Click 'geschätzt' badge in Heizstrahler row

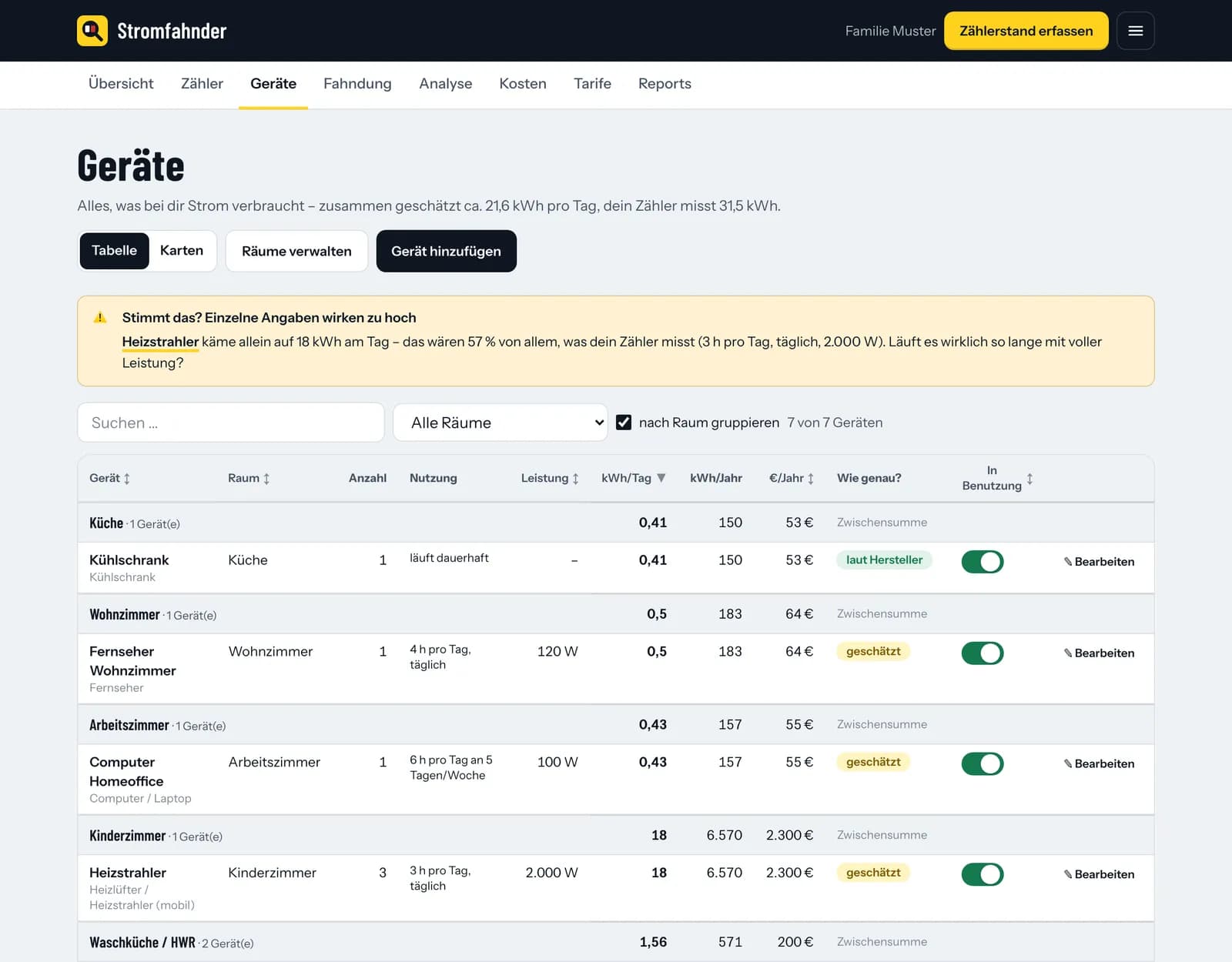coord(873,873)
